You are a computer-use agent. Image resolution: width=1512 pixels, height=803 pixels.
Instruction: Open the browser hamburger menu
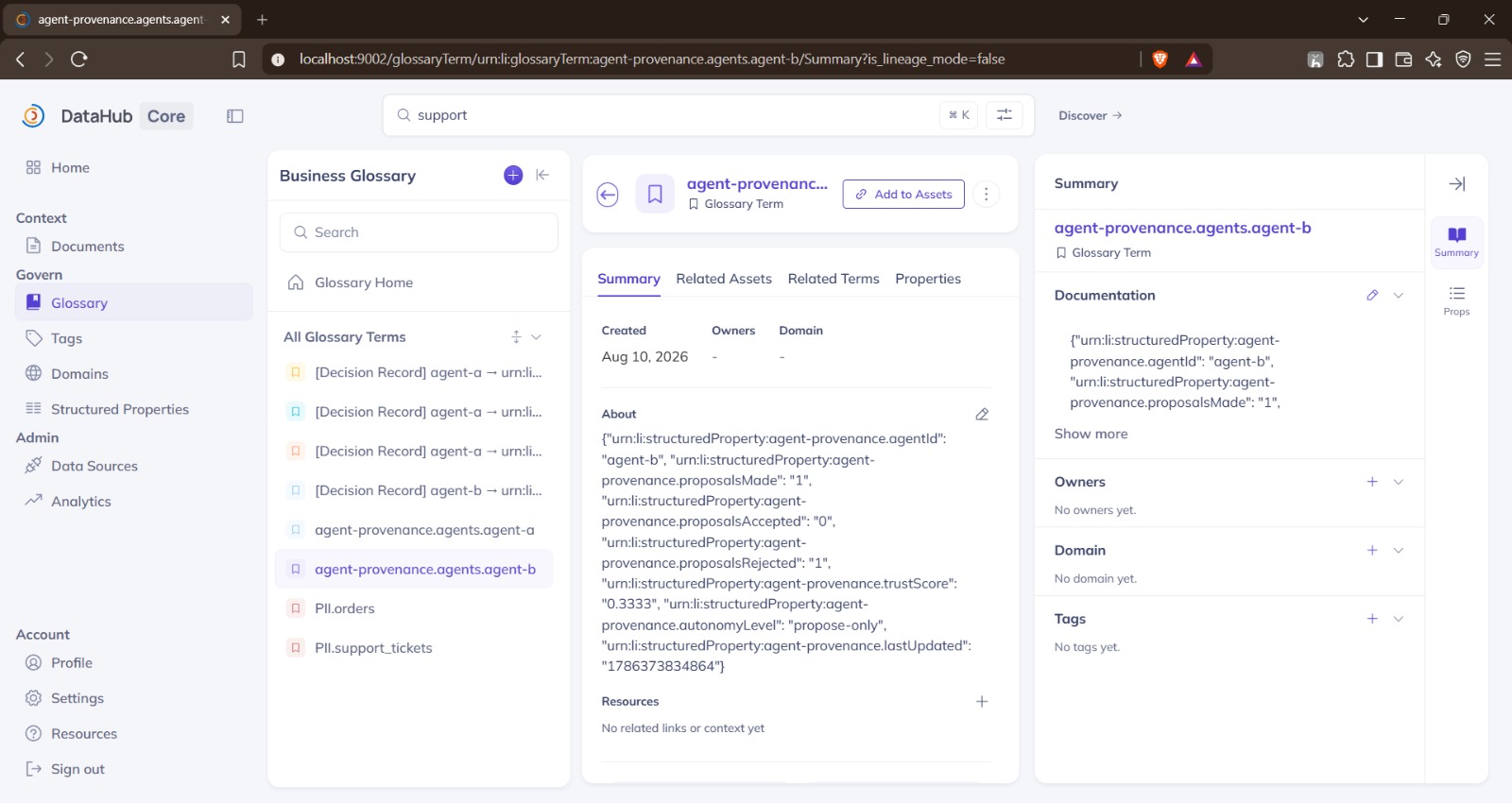tap(1493, 60)
